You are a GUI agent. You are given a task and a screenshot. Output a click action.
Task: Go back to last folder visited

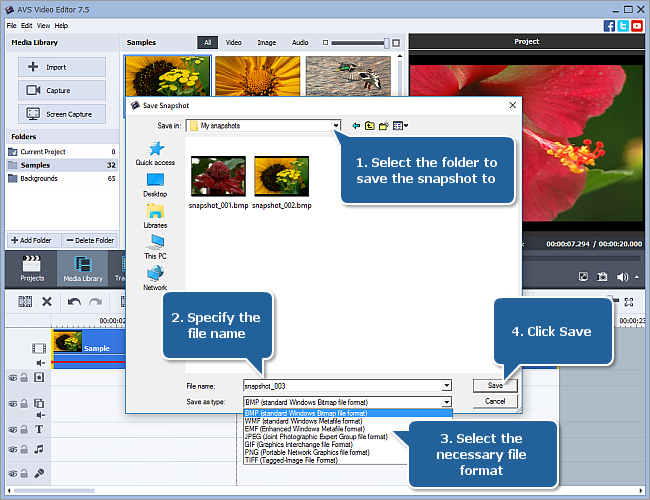coord(356,126)
